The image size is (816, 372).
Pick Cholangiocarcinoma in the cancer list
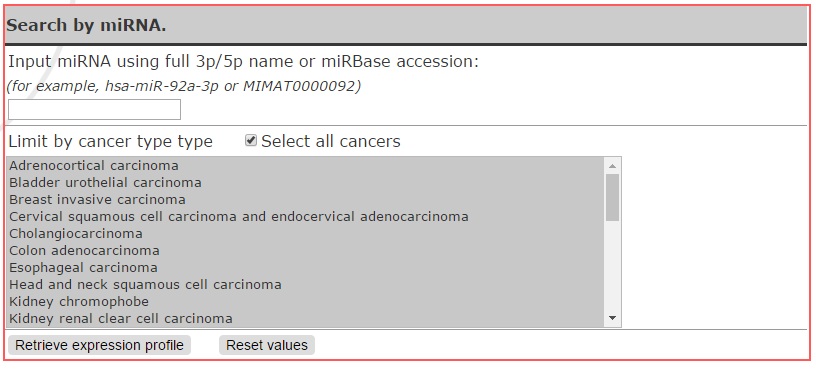coord(305,234)
